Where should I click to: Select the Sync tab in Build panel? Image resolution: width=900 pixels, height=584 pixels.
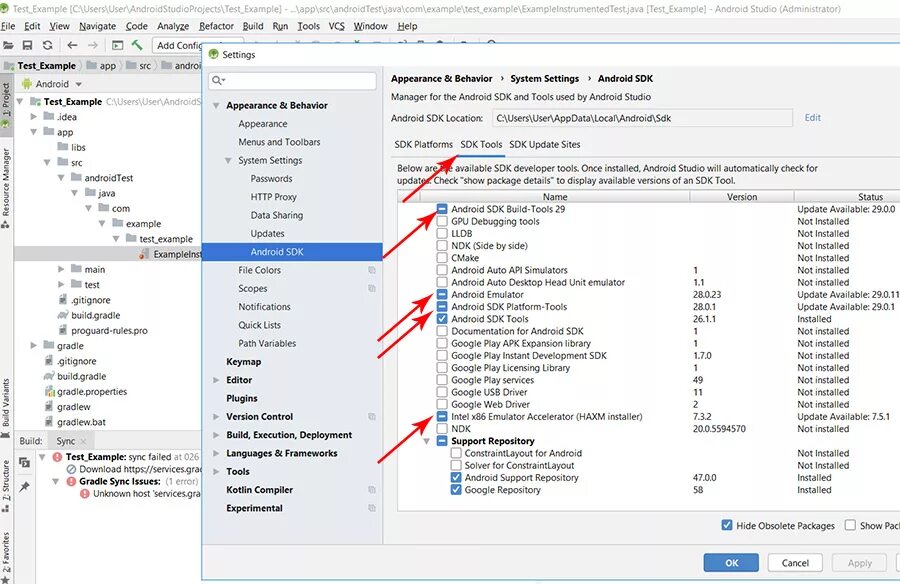65,441
